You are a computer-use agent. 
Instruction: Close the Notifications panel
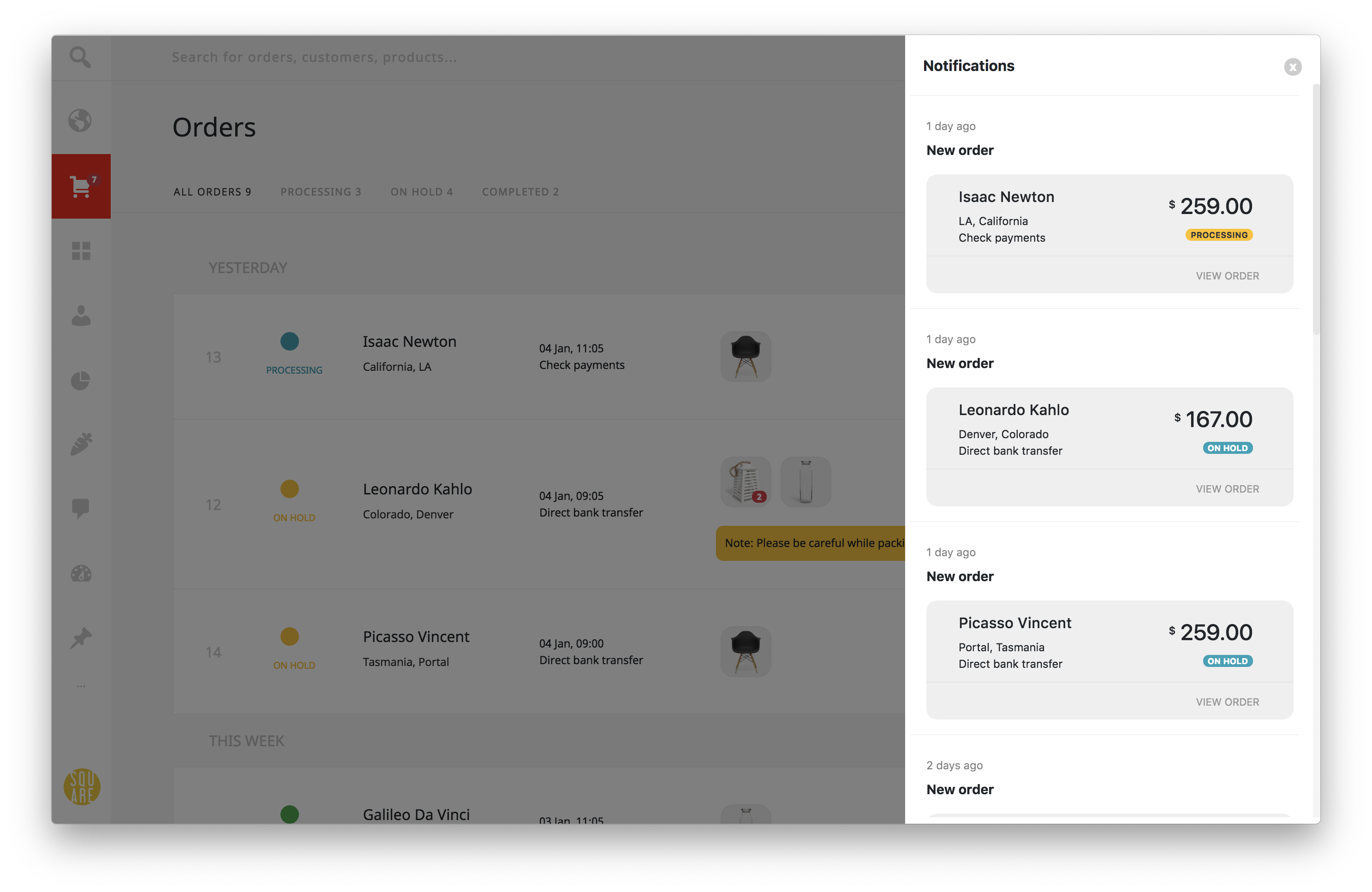tap(1293, 67)
